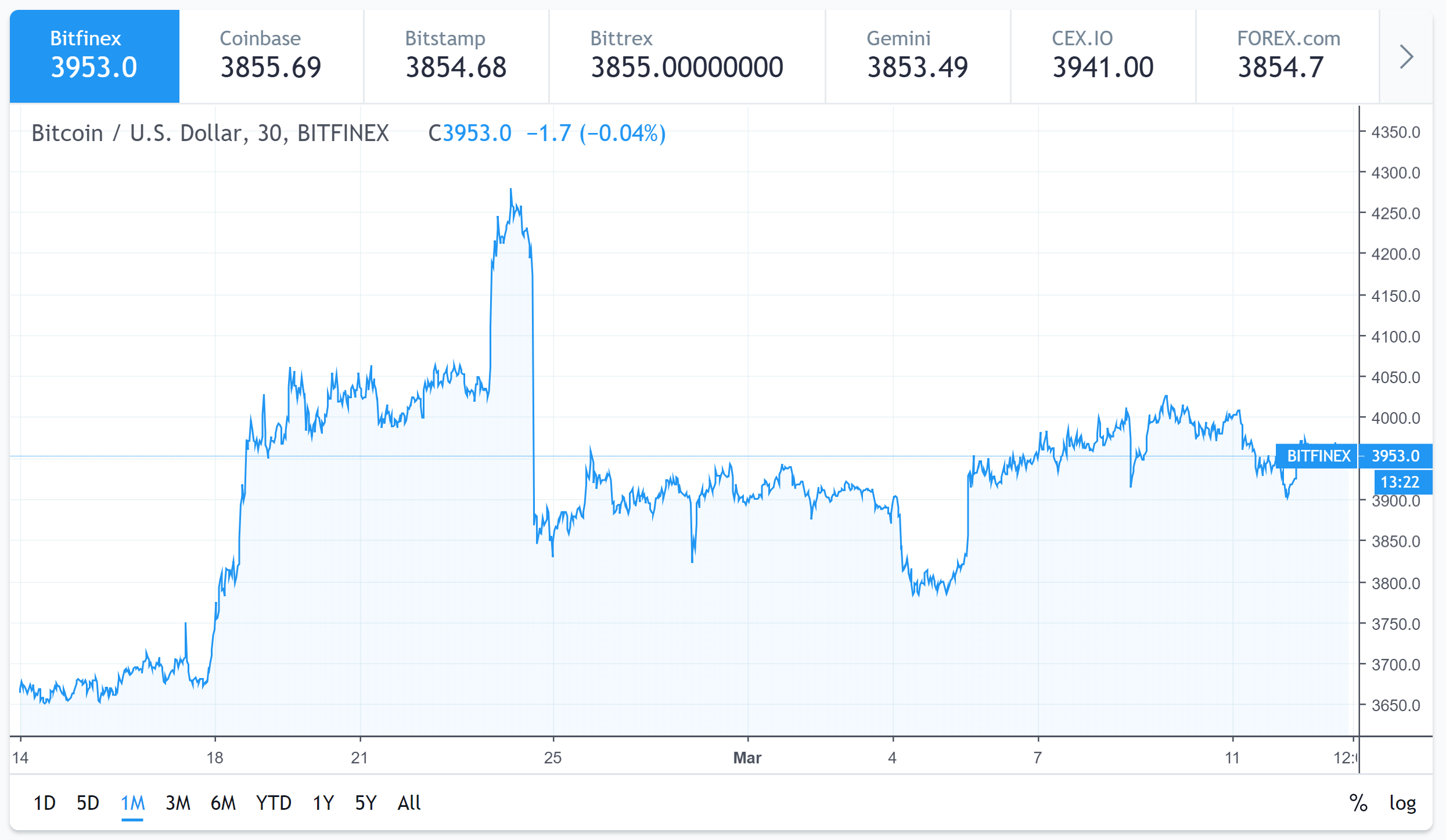Click the 4000.0 price axis label
Image resolution: width=1446 pixels, height=840 pixels.
1395,418
